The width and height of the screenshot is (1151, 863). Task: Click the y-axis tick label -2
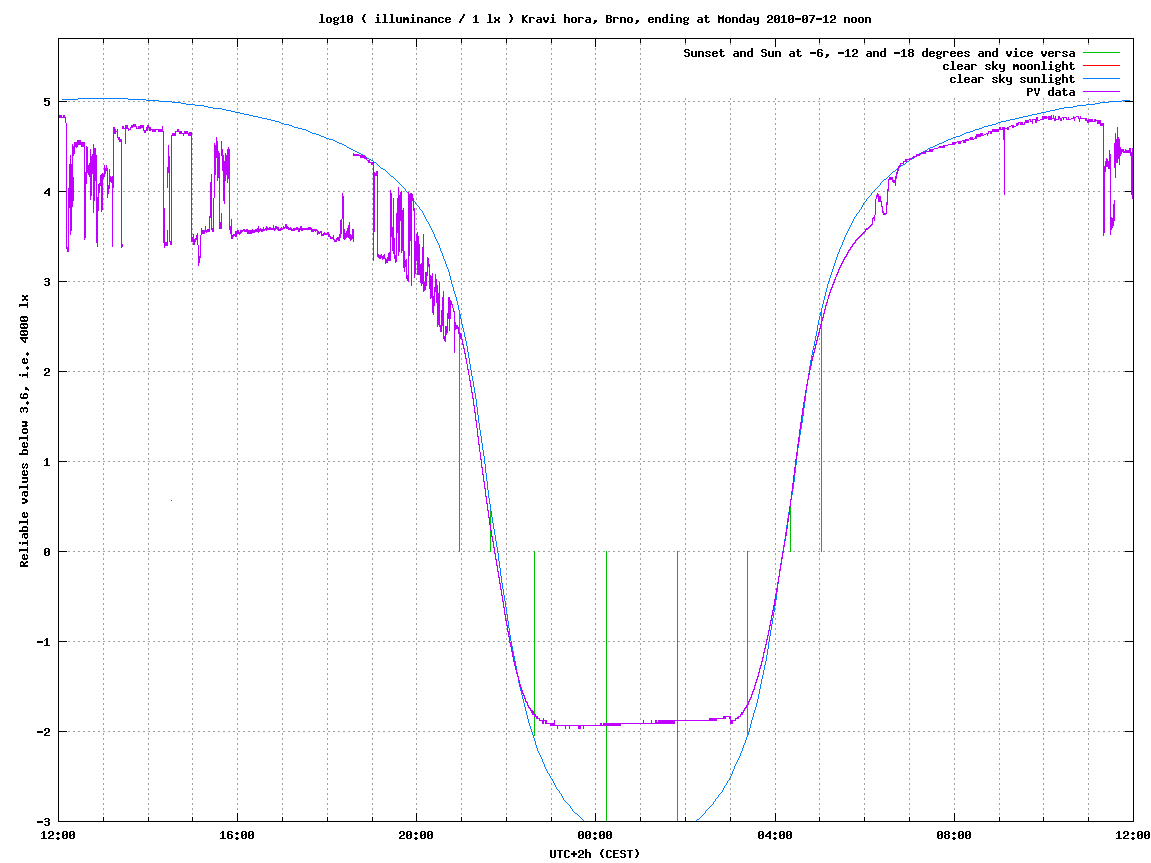pyautogui.click(x=44, y=732)
